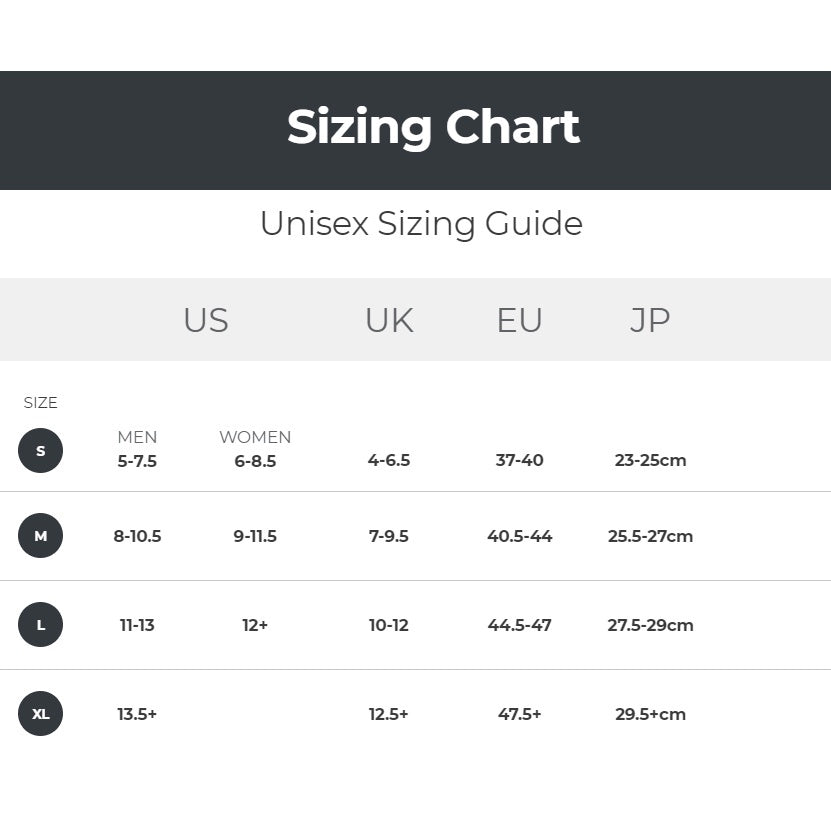Click JP 23-25cm measurement
This screenshot has width=831, height=831.
coord(650,461)
